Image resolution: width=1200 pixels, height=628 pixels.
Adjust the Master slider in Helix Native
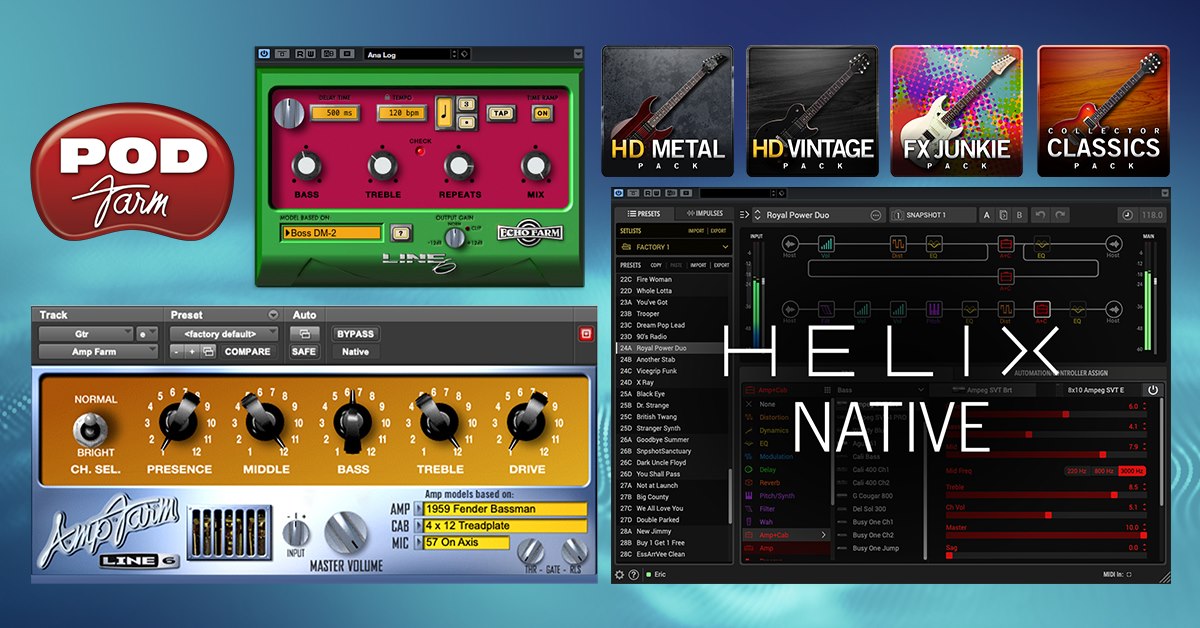click(x=1046, y=535)
